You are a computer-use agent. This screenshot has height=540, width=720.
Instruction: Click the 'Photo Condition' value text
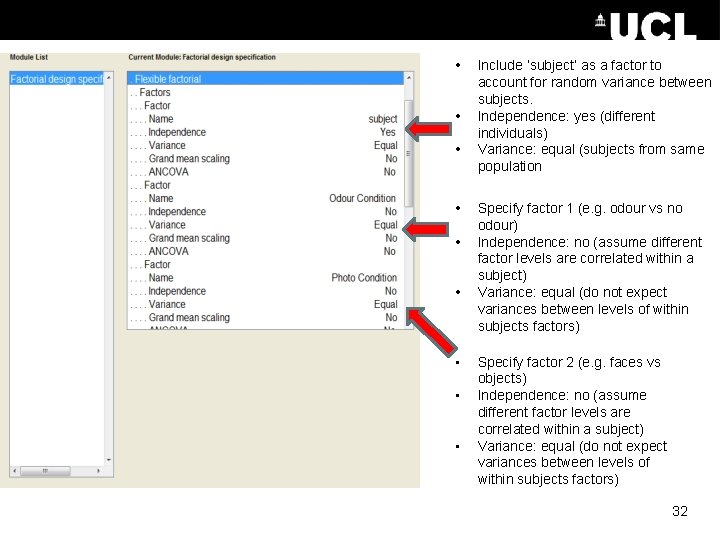(x=364, y=278)
